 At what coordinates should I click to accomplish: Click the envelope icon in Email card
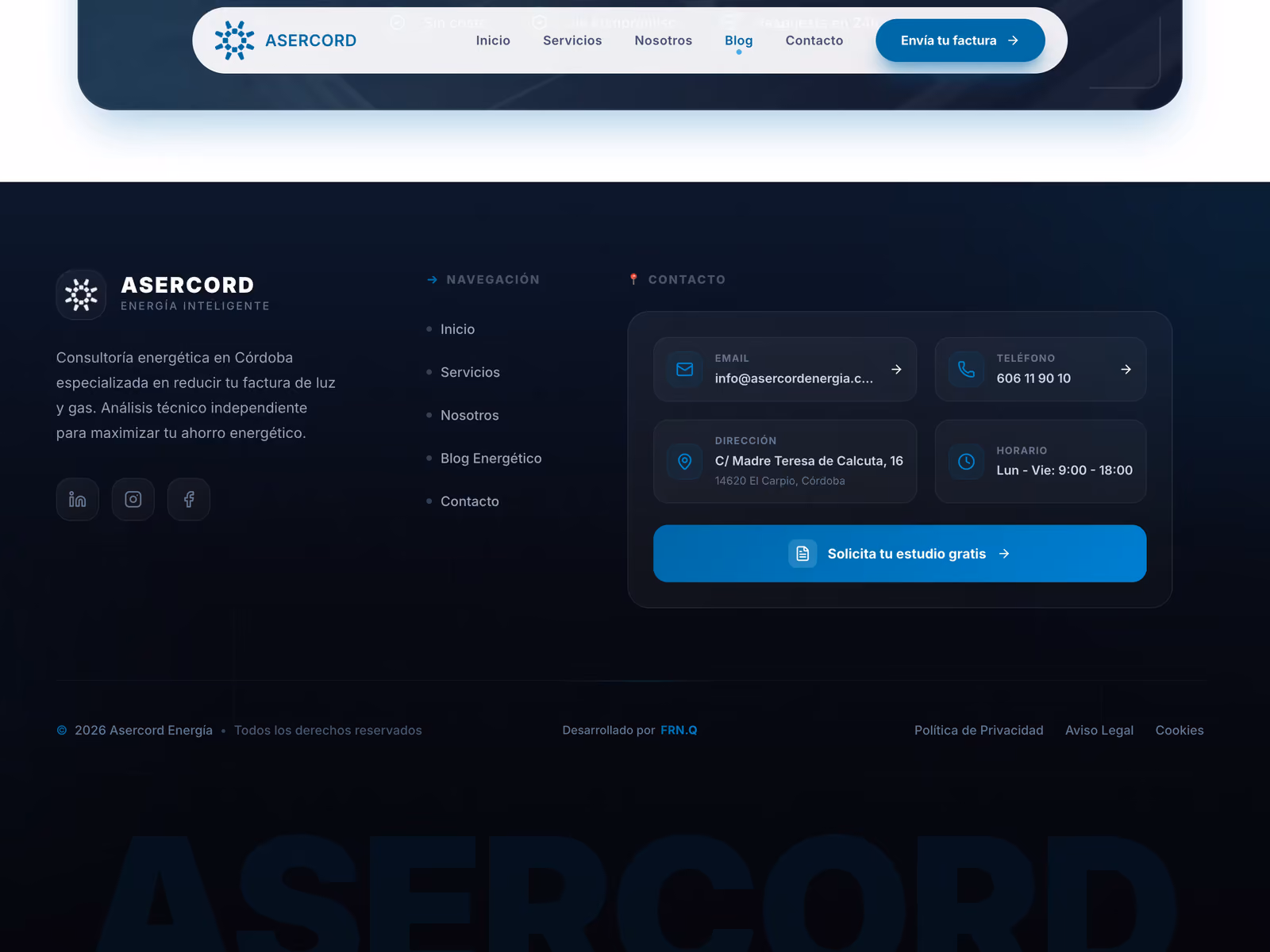click(684, 369)
